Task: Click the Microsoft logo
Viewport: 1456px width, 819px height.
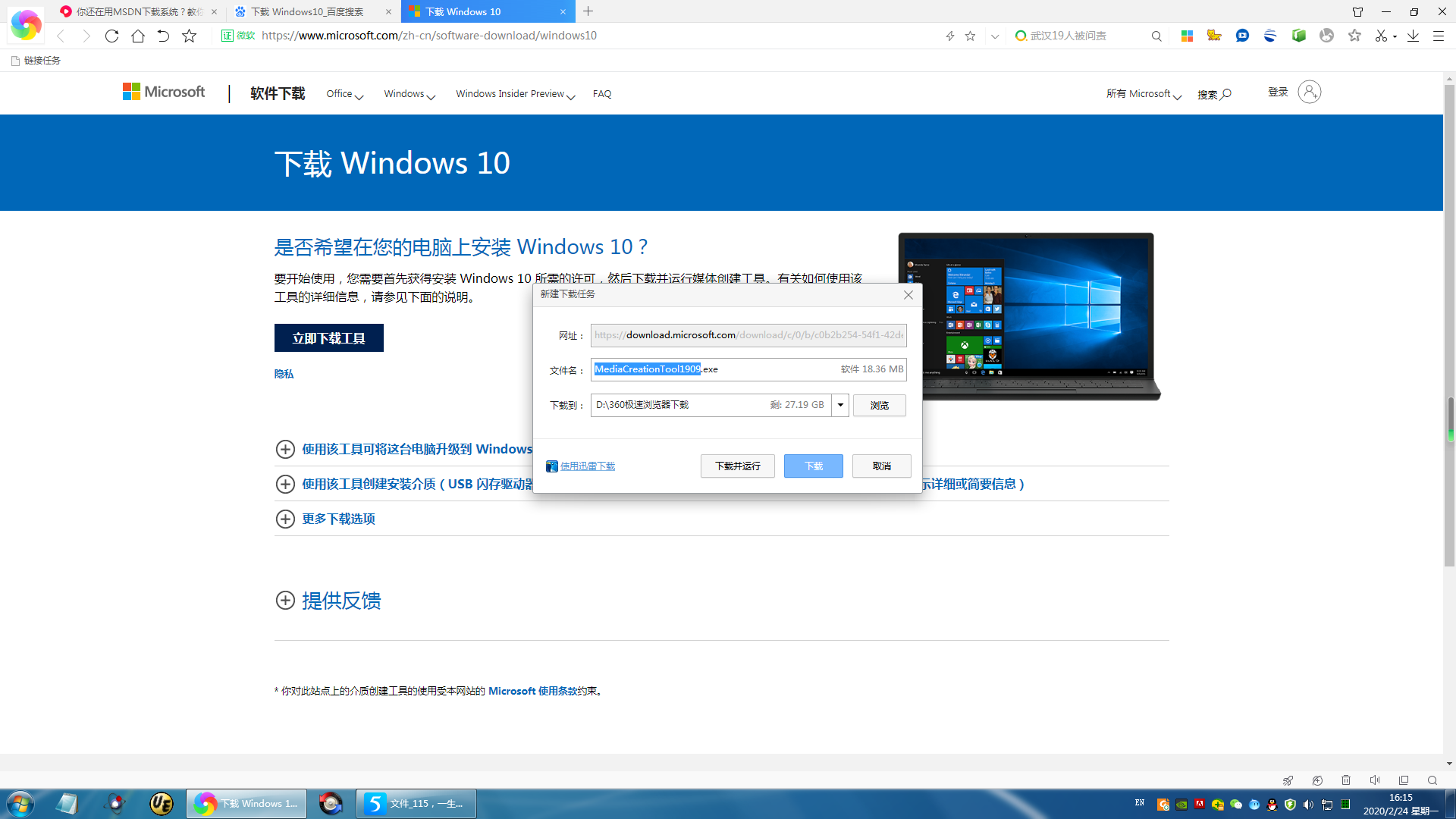Action: [x=164, y=92]
